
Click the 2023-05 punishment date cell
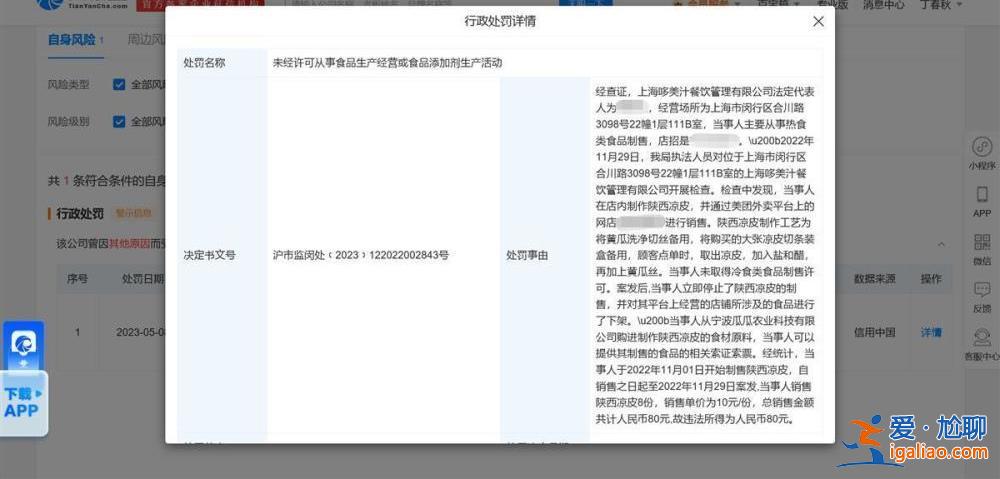(x=140, y=332)
